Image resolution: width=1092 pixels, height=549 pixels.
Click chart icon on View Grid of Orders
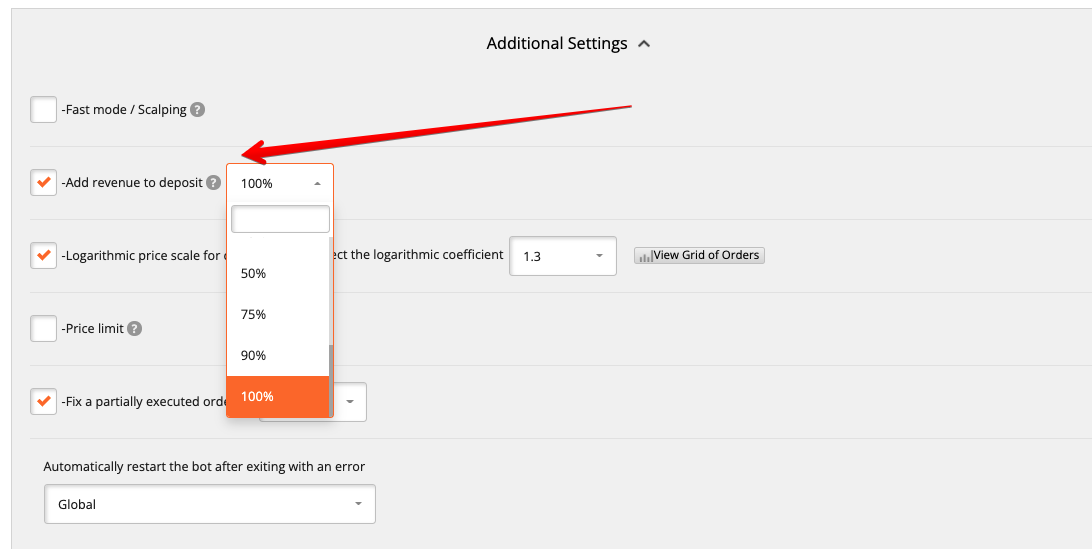click(x=646, y=256)
